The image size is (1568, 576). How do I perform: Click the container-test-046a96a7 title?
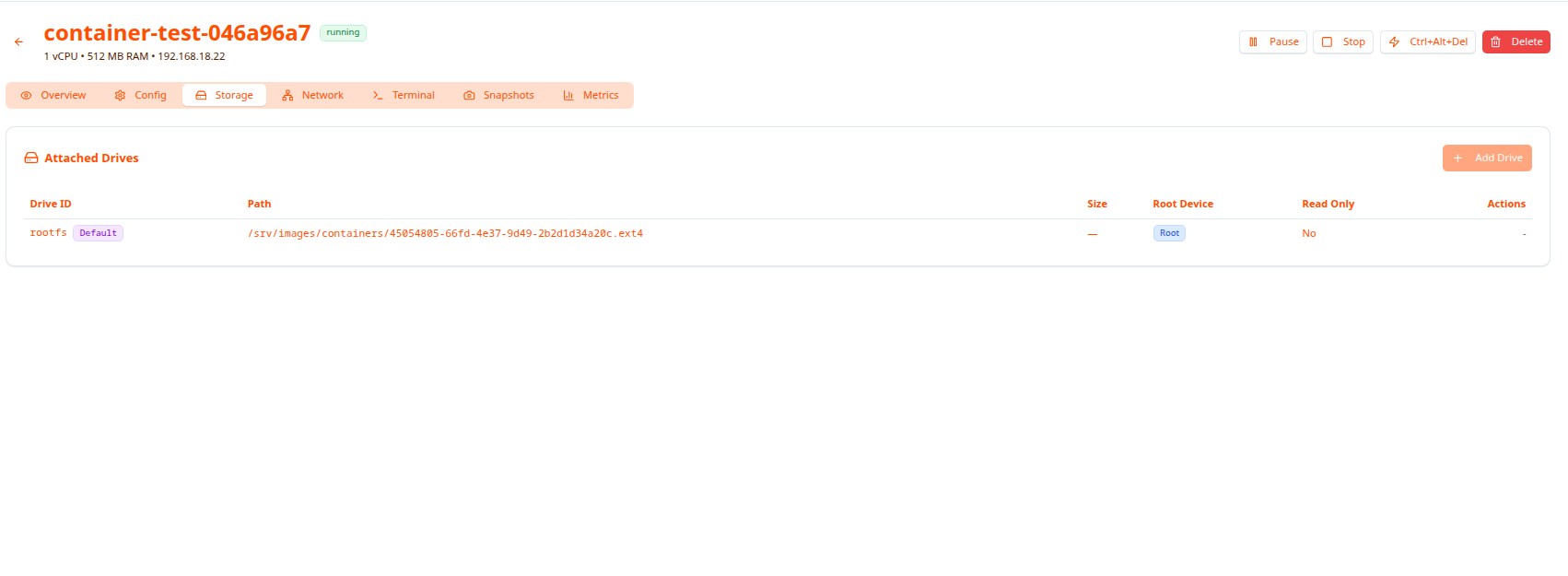[x=177, y=33]
